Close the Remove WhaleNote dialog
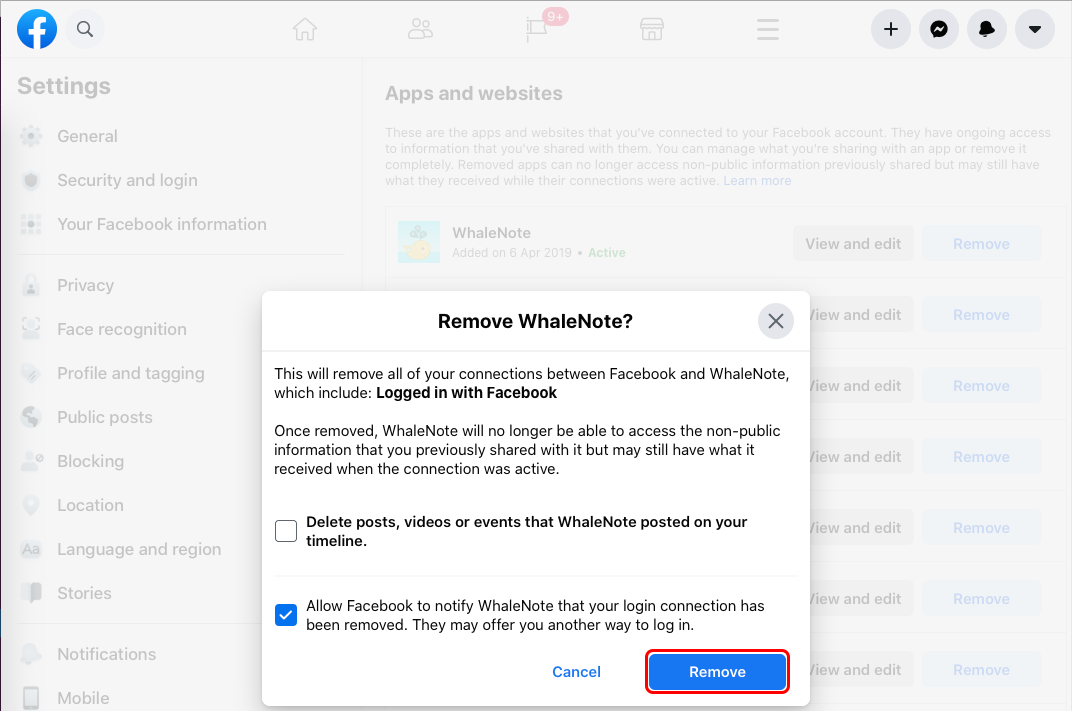Viewport: 1072px width, 711px height. click(x=775, y=321)
